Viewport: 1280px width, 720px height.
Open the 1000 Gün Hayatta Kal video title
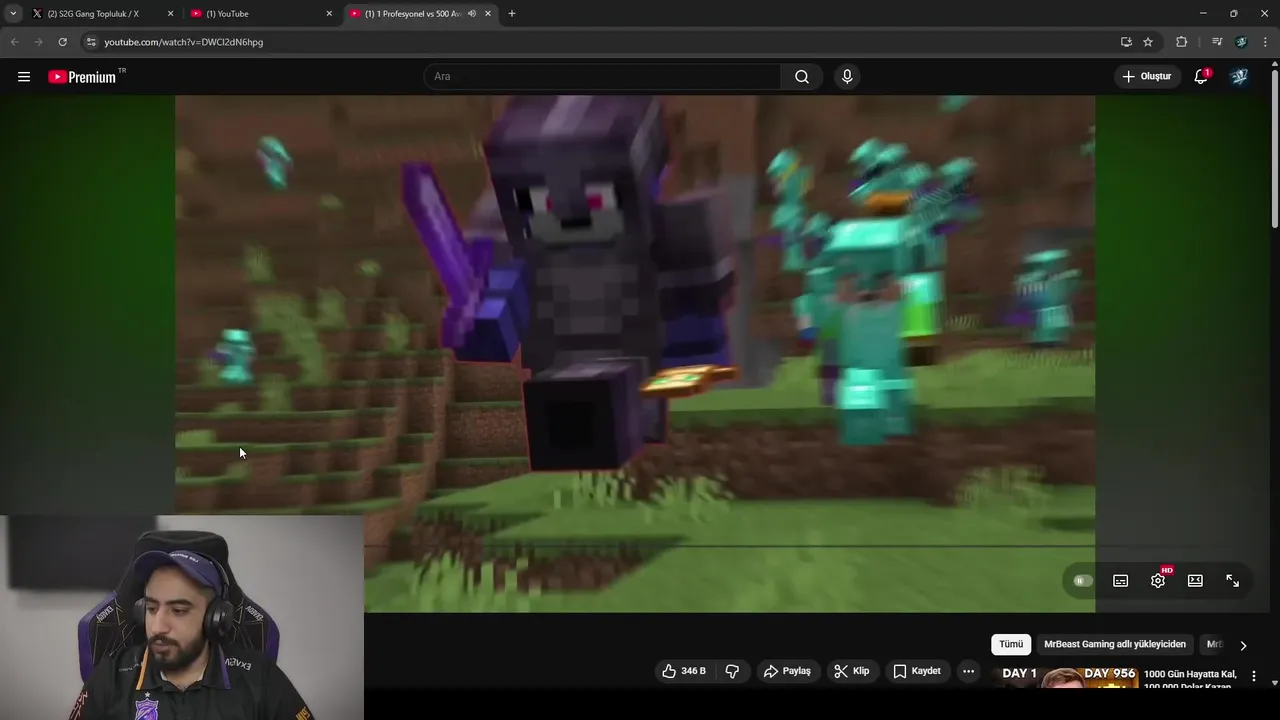(x=1190, y=679)
